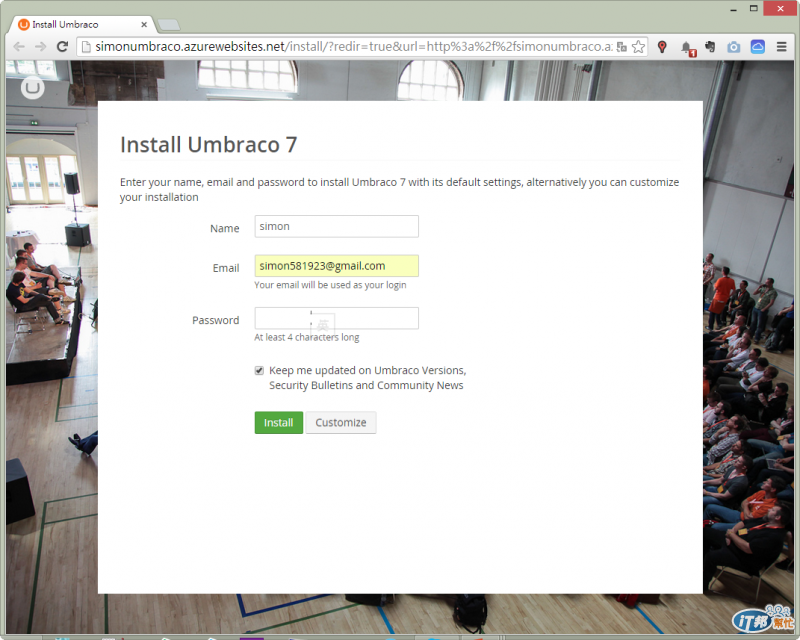Focus the Password input field
This screenshot has width=800, height=640.
337,318
